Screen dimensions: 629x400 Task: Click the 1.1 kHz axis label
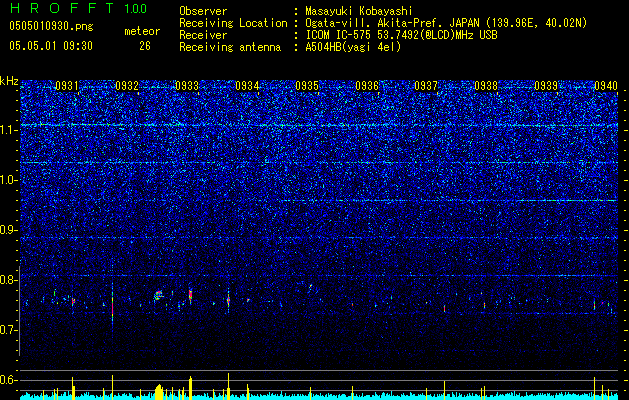9,130
